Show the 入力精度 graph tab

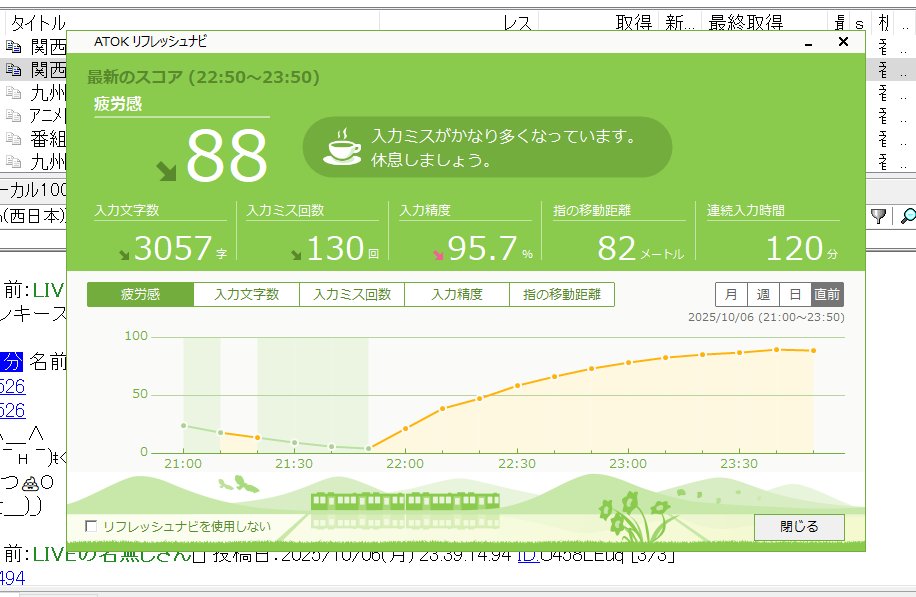pyautogui.click(x=457, y=295)
